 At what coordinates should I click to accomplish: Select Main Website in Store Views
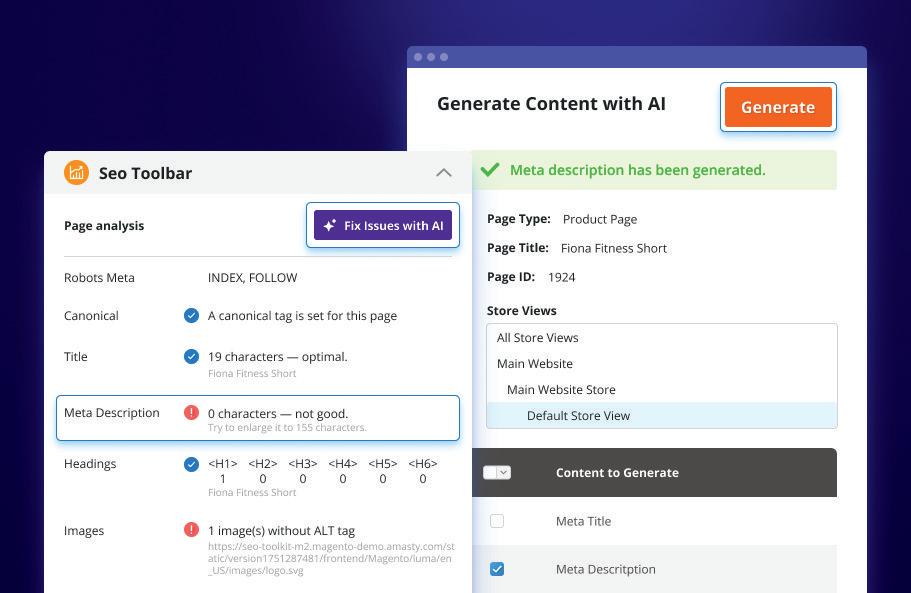pos(535,364)
